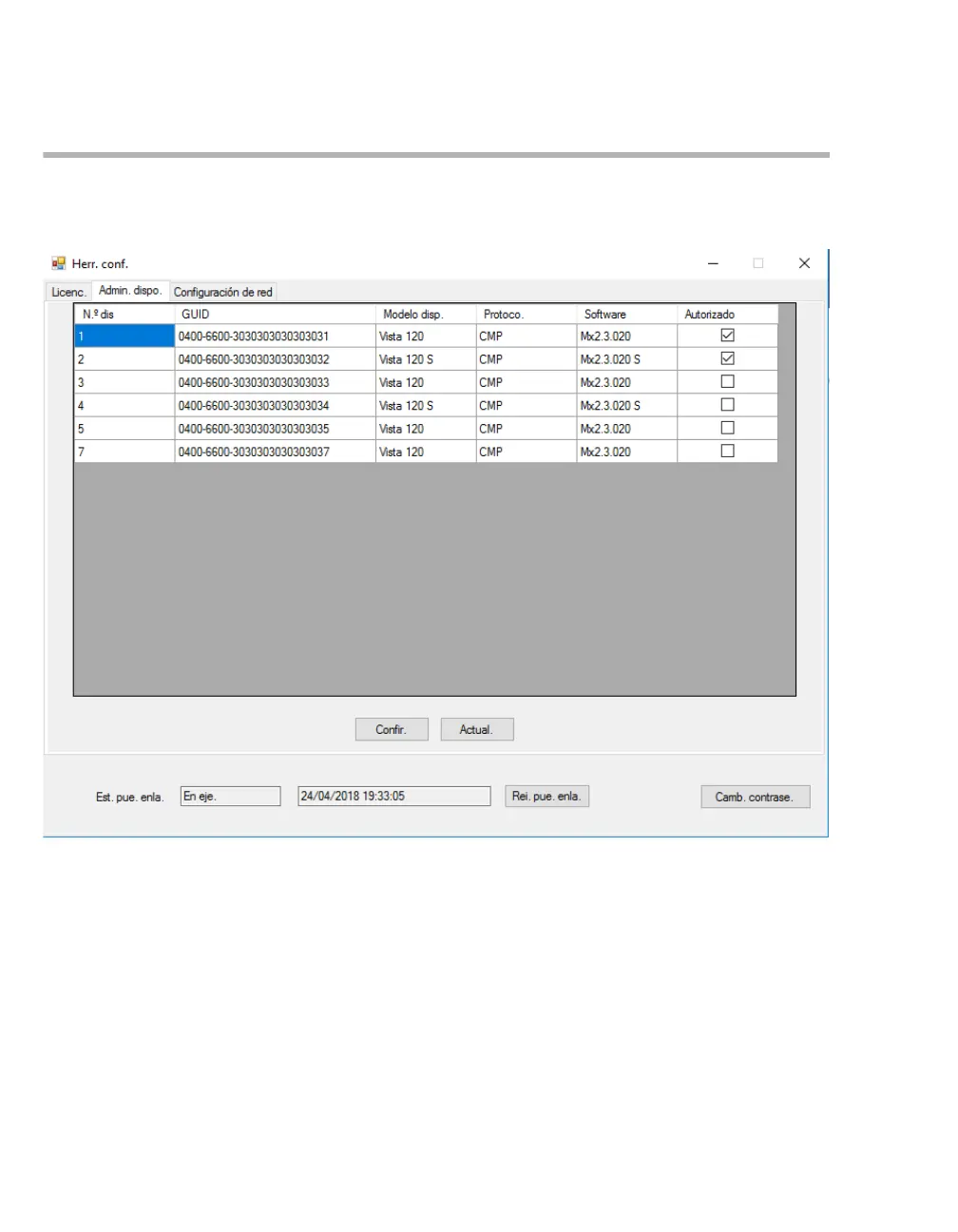Click the Modelo disp. column header
958x1232 pixels.
point(426,314)
